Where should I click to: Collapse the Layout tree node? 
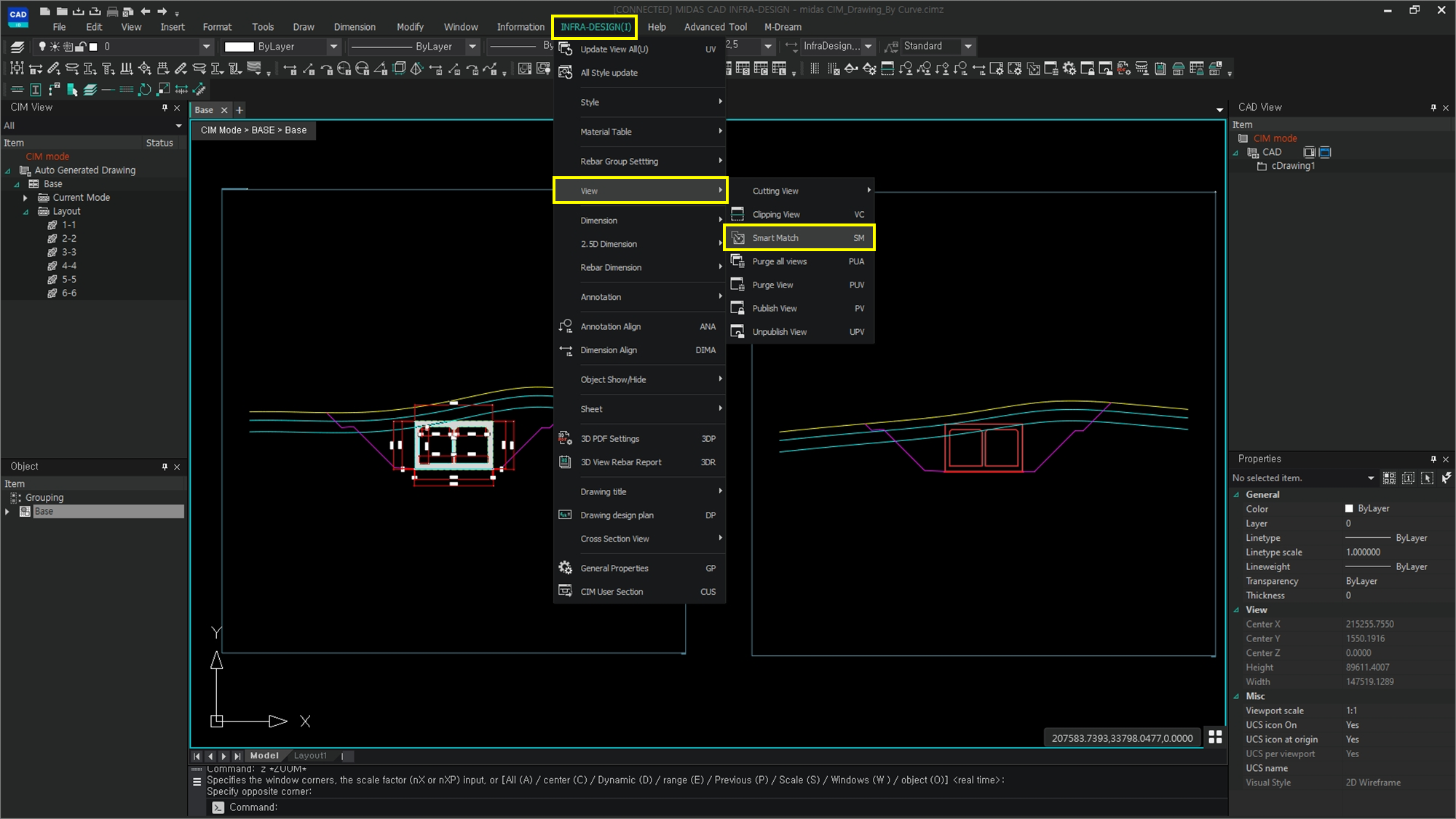pyautogui.click(x=25, y=212)
